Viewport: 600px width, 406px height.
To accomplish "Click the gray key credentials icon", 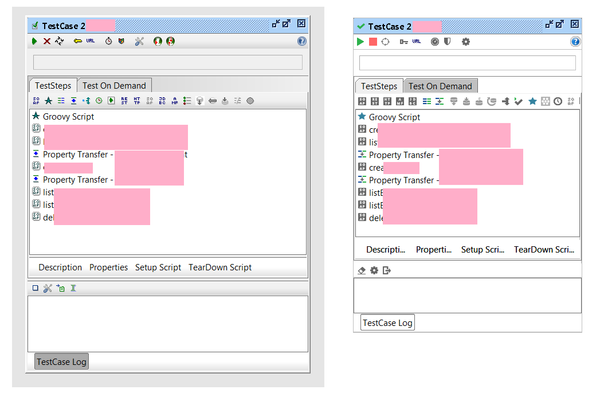I will click(x=404, y=42).
